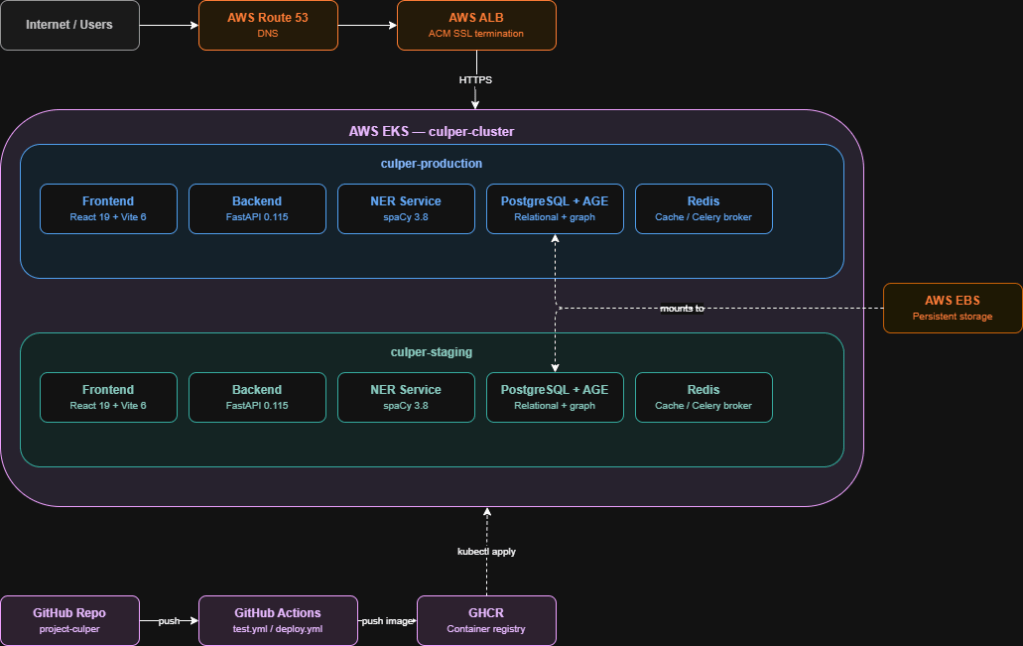Select the production PostgreSQL + AGE node
This screenshot has width=1023, height=646.
[554, 208]
